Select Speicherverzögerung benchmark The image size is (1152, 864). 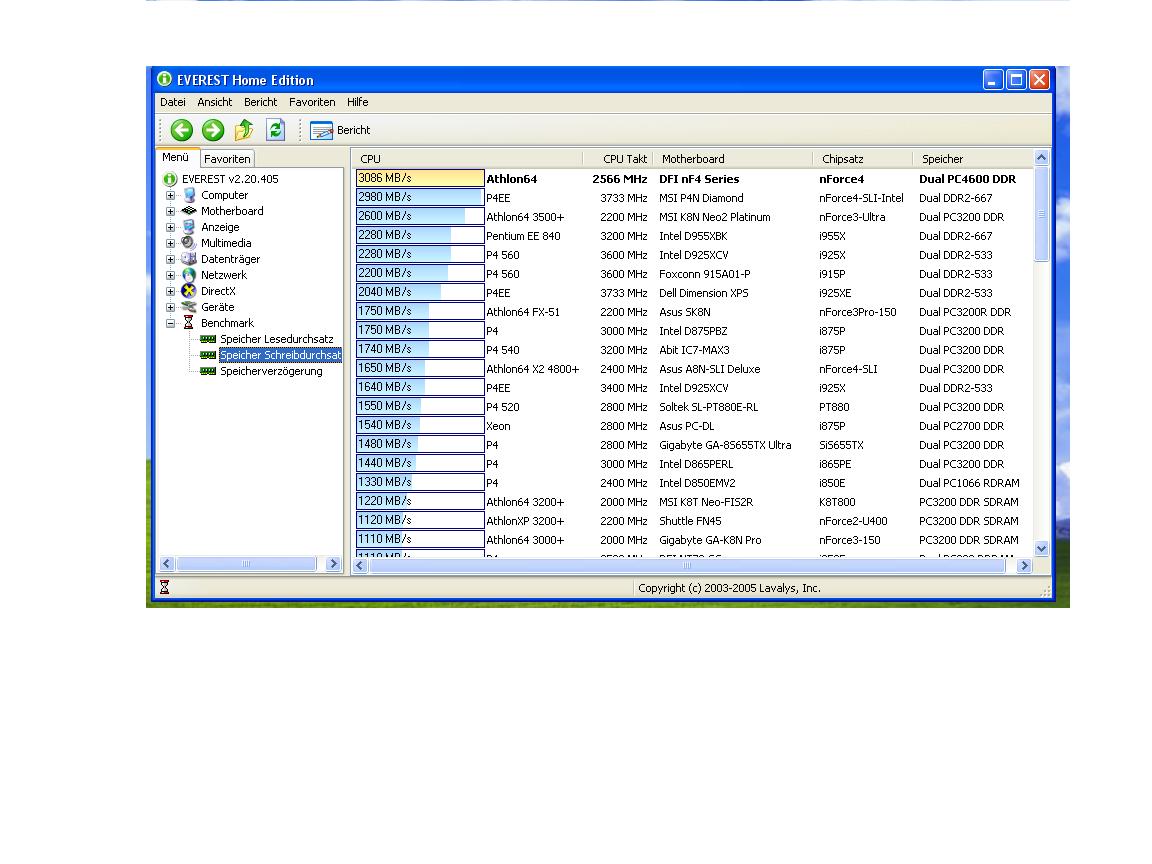click(x=271, y=372)
